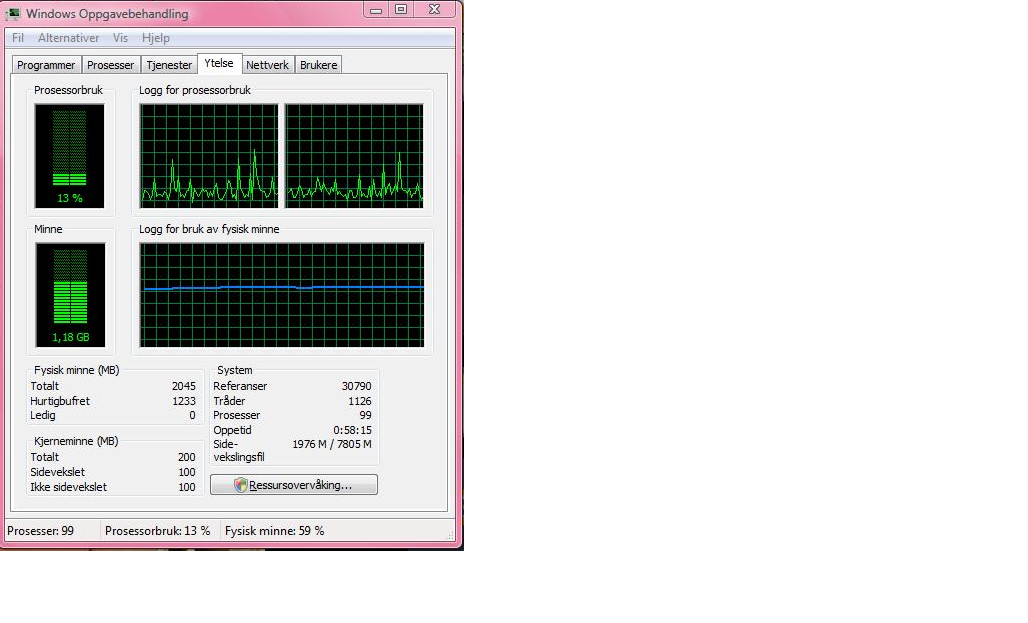Click the Prosessorbruk 13 % gauge

point(69,156)
